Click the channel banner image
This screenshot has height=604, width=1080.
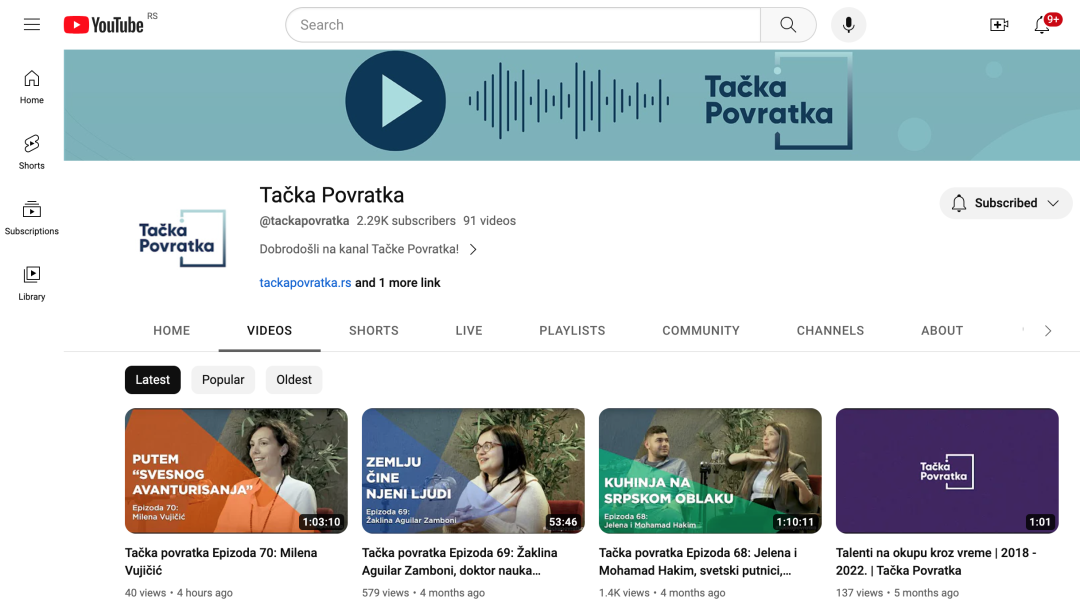point(572,105)
